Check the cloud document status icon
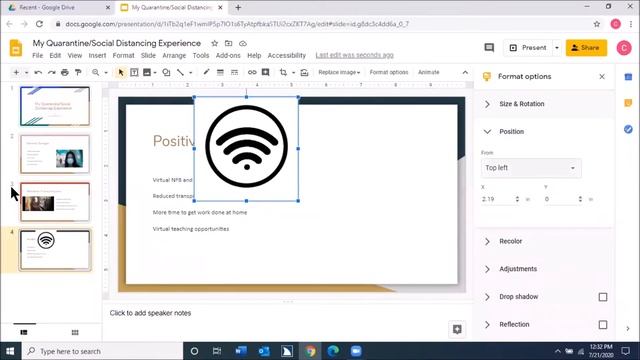This screenshot has height=360, width=640. click(x=243, y=43)
